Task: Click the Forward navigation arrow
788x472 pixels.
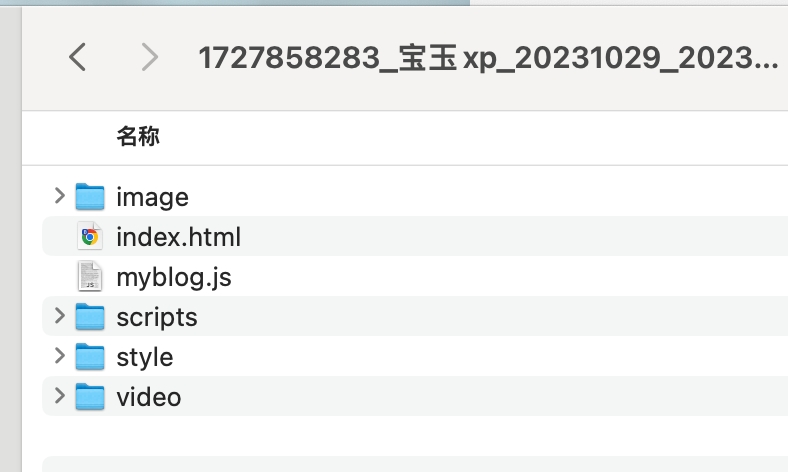Action: [x=150, y=57]
